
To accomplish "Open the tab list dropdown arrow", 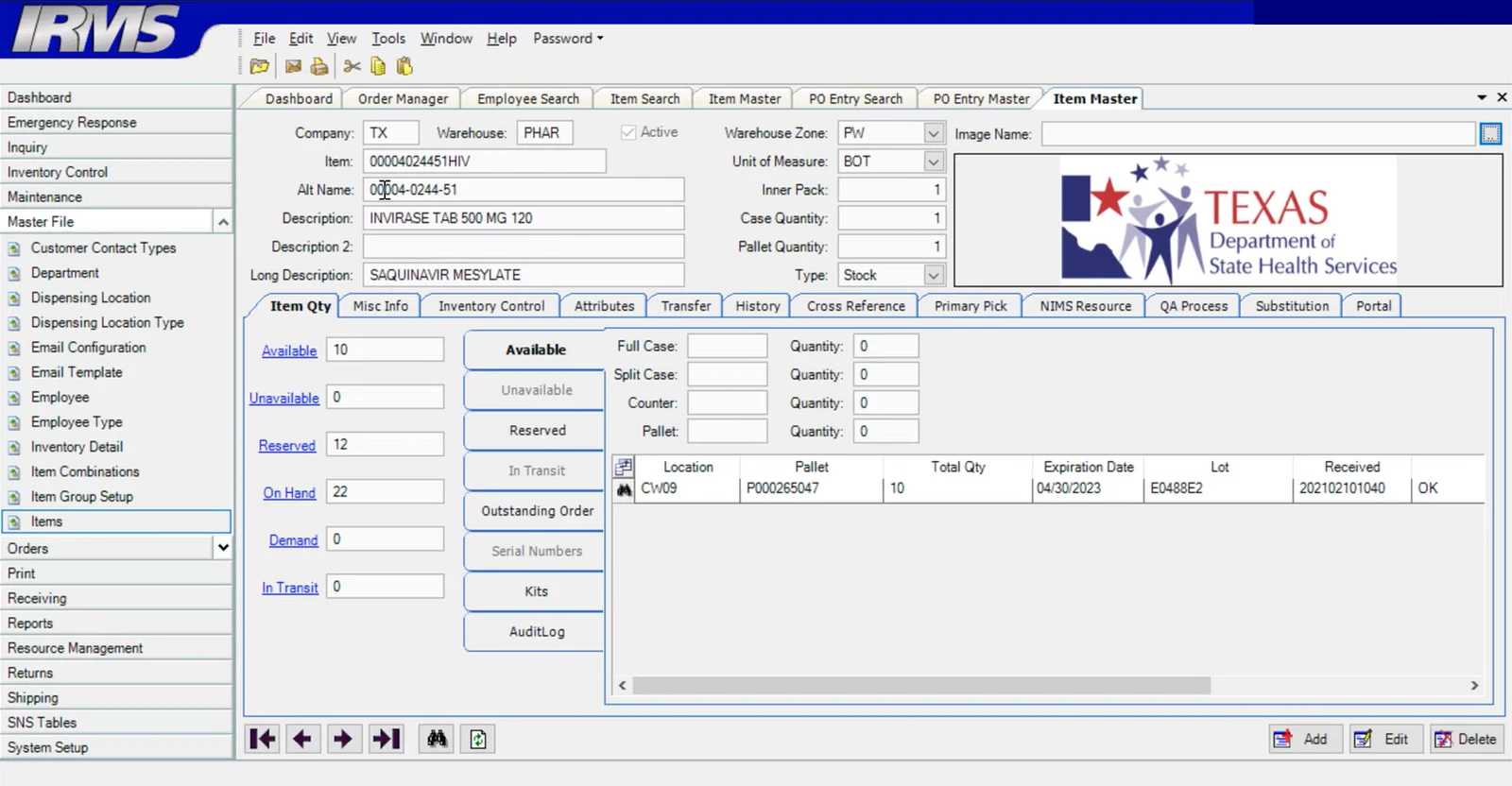I will 1481,97.
